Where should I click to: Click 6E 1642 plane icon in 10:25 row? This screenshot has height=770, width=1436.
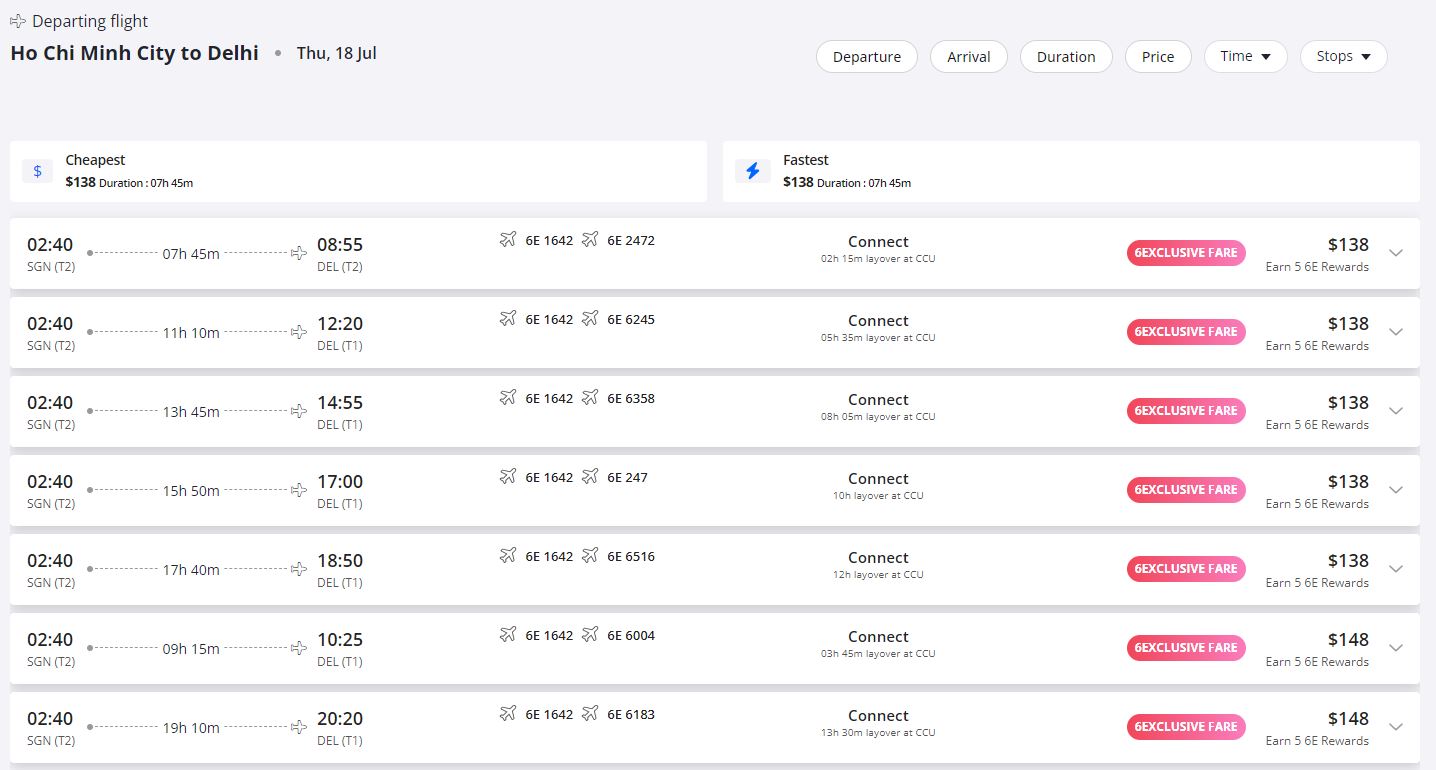508,634
